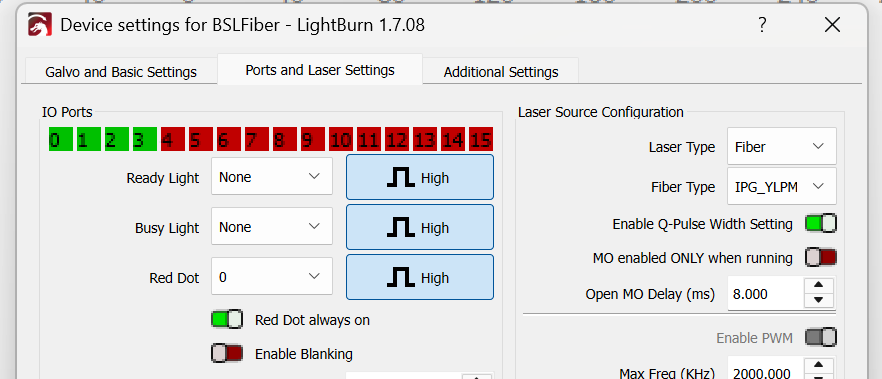Image resolution: width=882 pixels, height=379 pixels.
Task: Disable Red Dot always on switch
Action: point(227,319)
